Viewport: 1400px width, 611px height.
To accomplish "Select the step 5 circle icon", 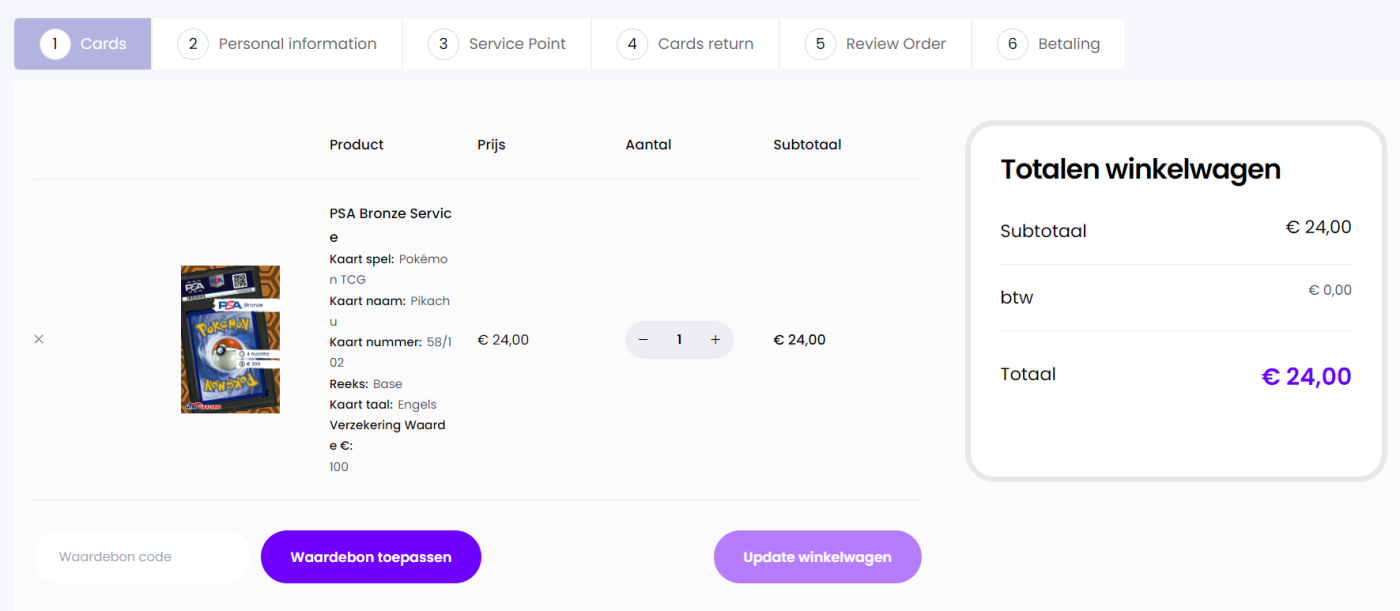I will coord(820,44).
